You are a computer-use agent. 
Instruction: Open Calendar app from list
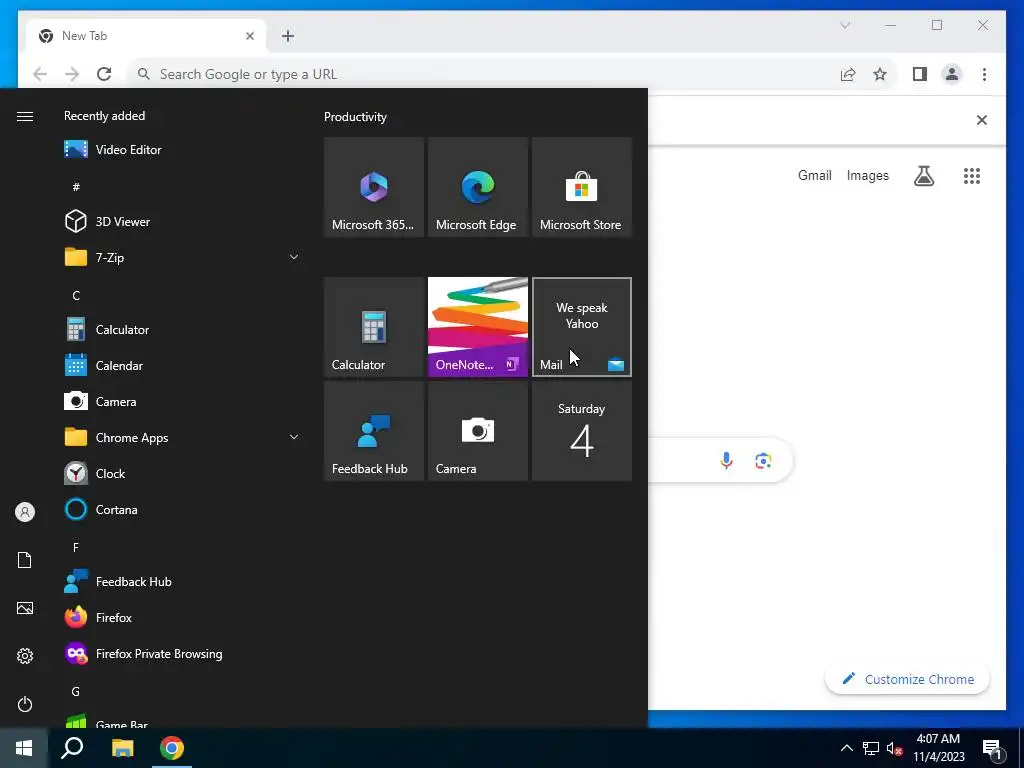(x=181, y=366)
